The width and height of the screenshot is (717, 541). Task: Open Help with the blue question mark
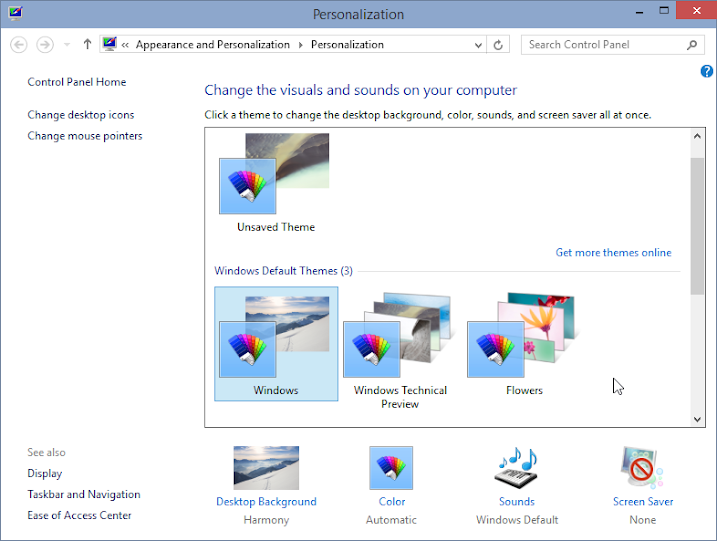click(706, 71)
